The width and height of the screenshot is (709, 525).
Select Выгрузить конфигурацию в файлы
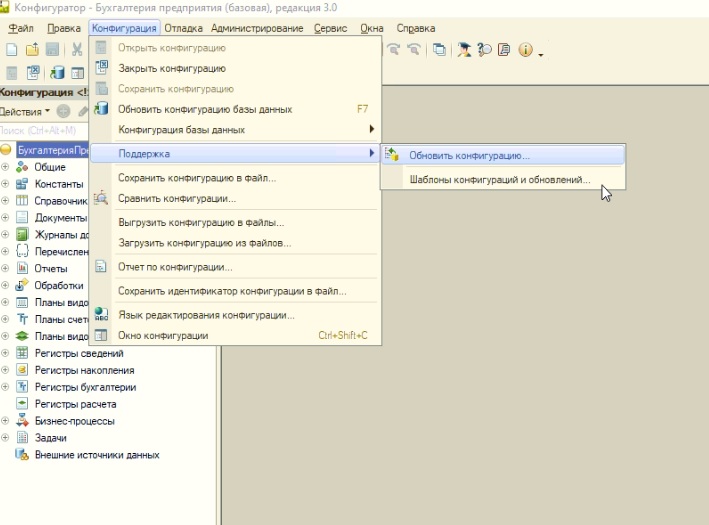(235, 222)
